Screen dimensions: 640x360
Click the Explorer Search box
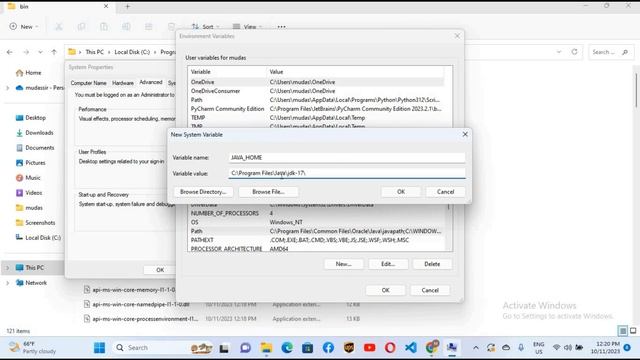click(610, 52)
